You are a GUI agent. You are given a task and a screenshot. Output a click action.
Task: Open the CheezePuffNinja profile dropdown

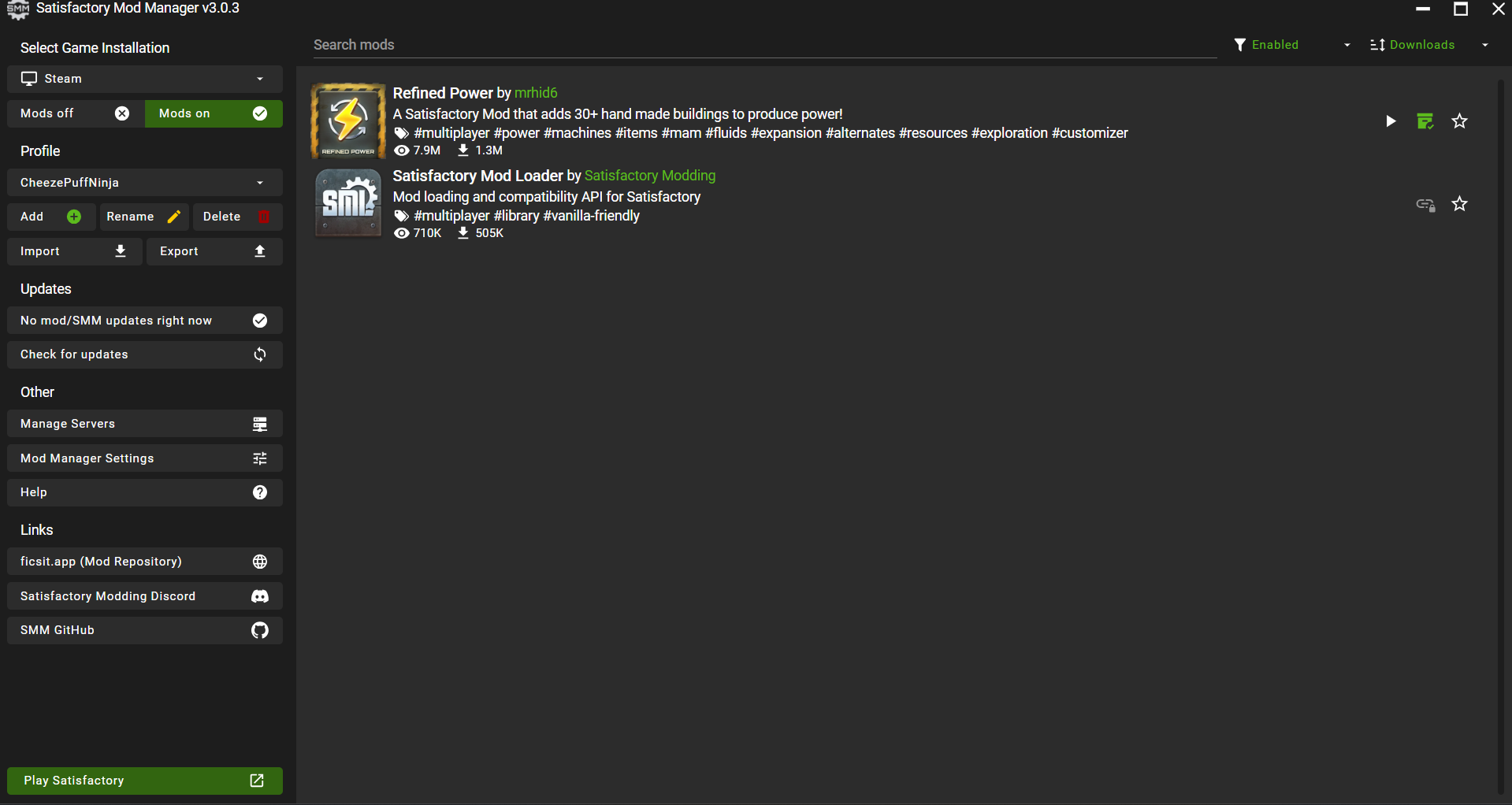[145, 183]
